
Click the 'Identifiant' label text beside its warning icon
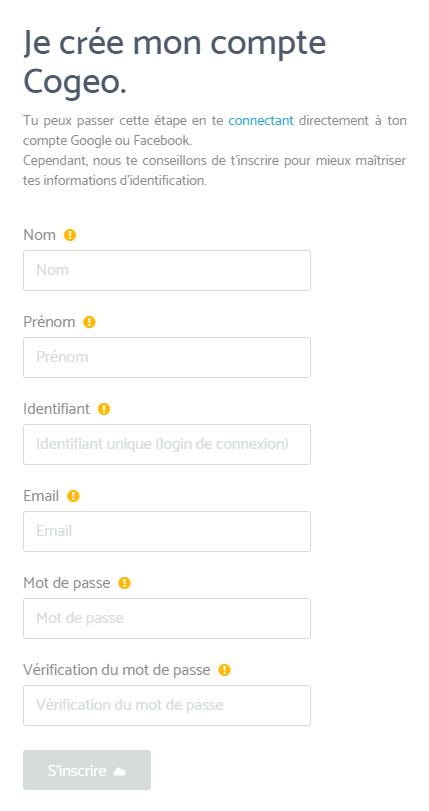(56, 409)
